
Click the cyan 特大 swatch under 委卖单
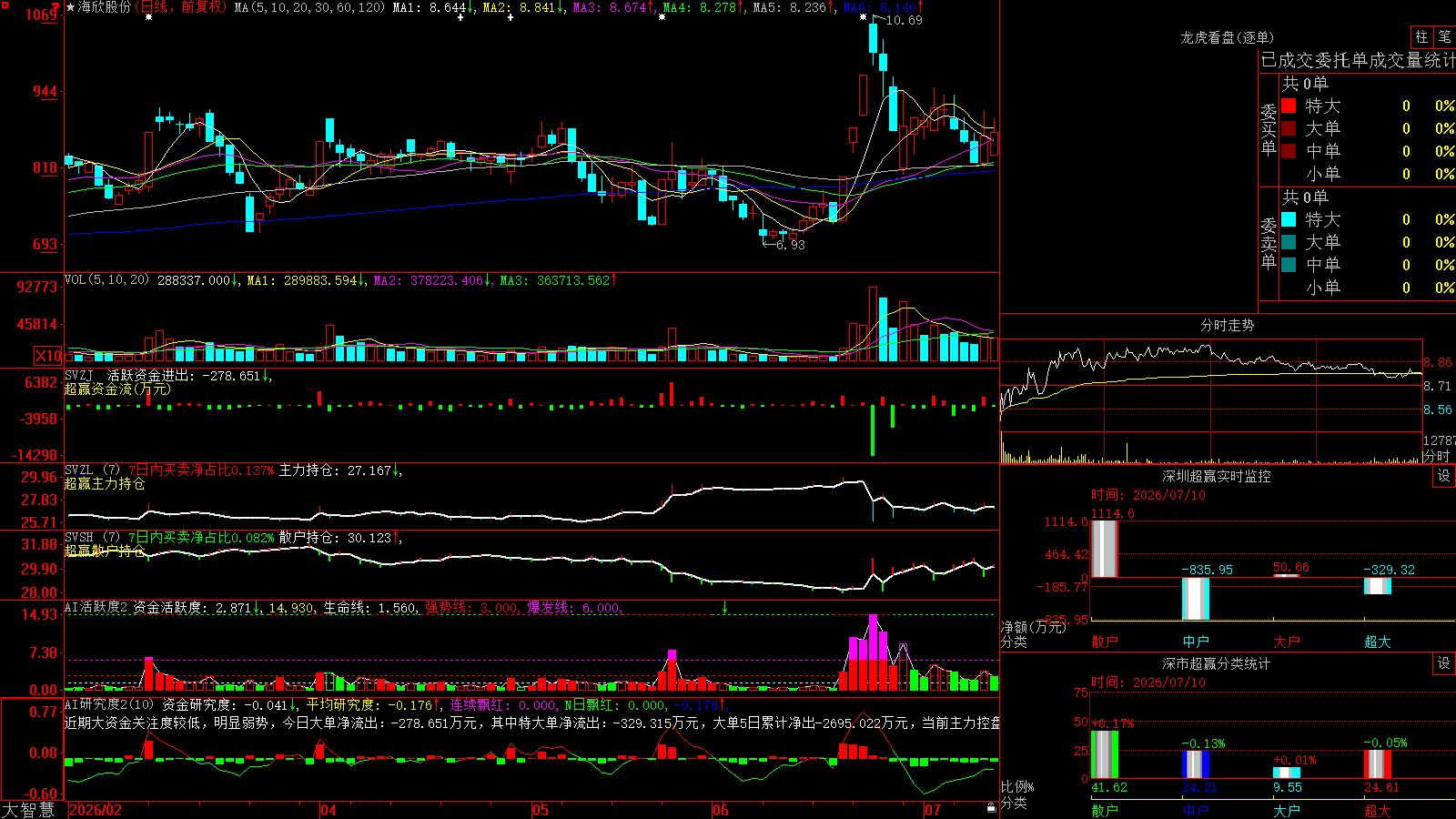pyautogui.click(x=1289, y=219)
